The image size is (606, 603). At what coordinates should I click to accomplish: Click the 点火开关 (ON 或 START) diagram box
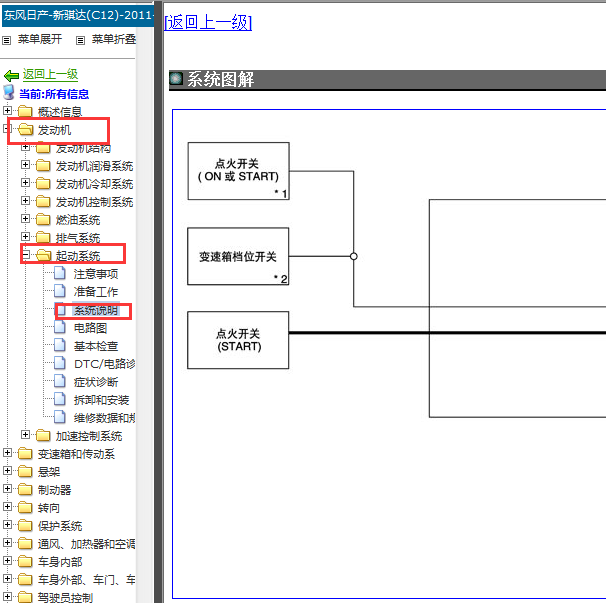pyautogui.click(x=238, y=171)
